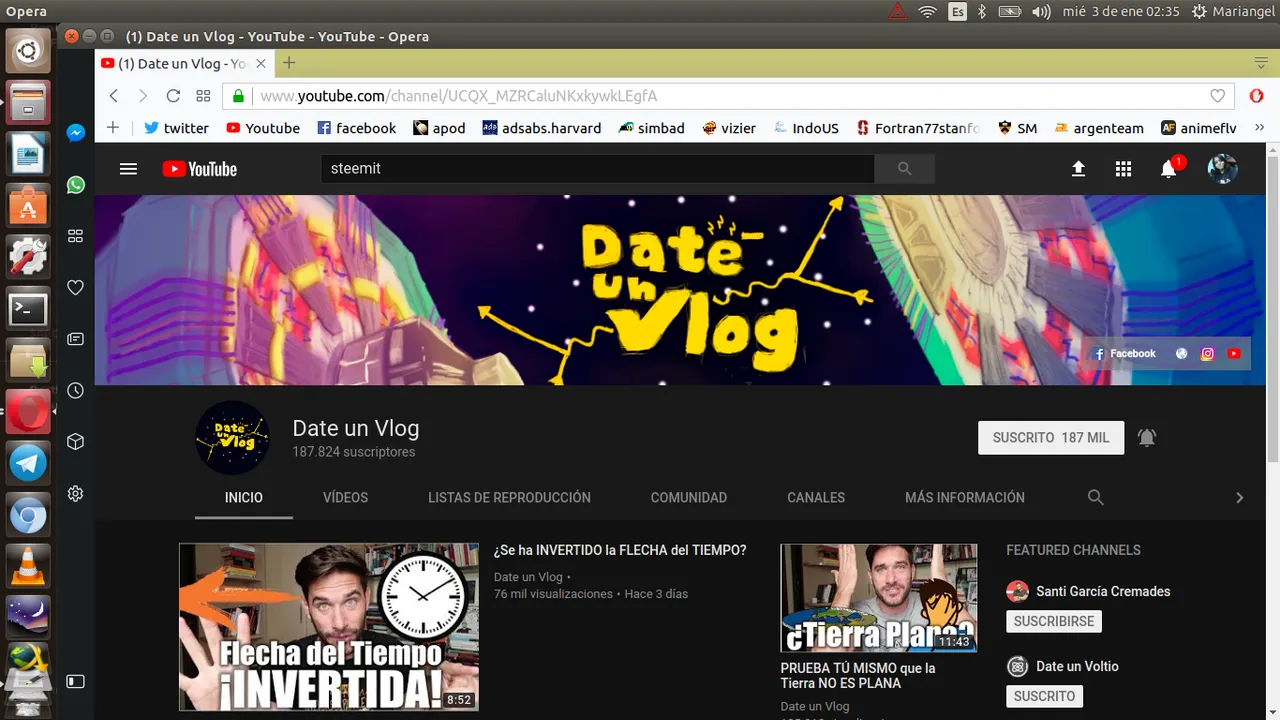Open the YouTube upload video icon
The width and height of the screenshot is (1280, 720).
(x=1078, y=169)
